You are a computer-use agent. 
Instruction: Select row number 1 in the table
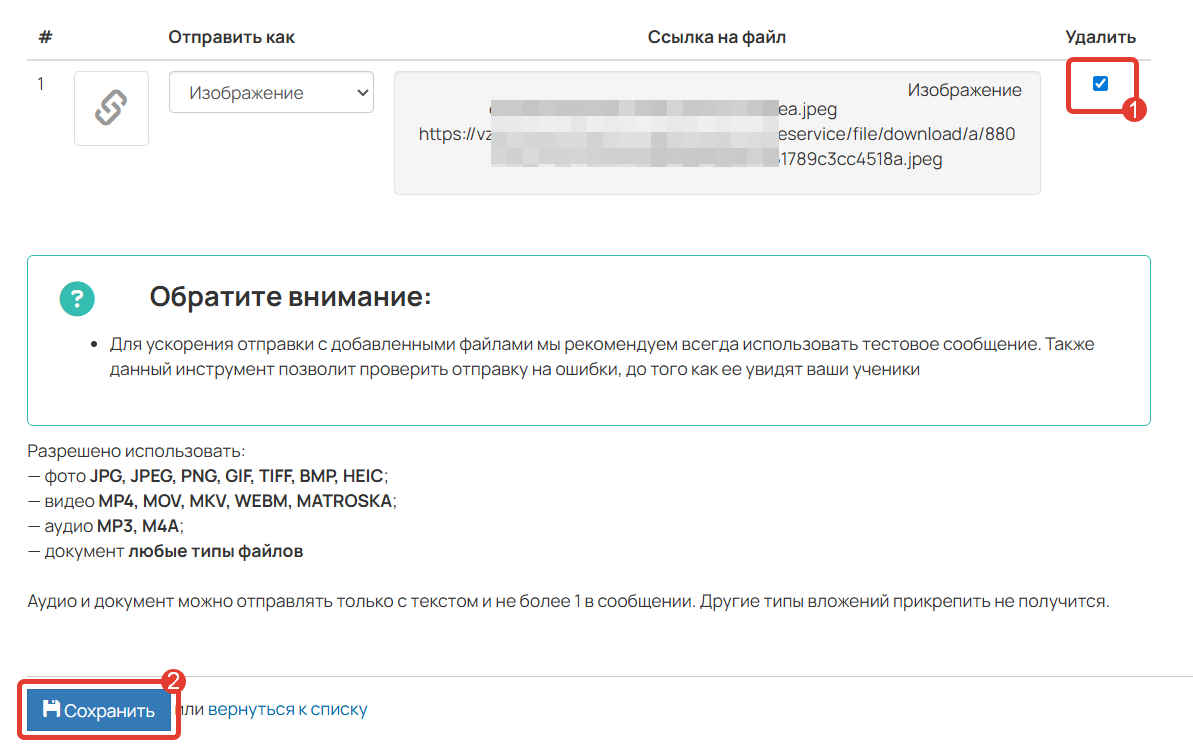40,84
